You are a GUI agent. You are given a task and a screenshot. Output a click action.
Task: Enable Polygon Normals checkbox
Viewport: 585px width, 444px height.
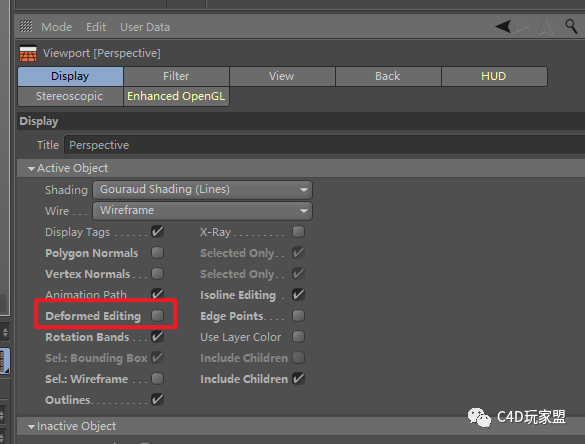click(x=157, y=253)
